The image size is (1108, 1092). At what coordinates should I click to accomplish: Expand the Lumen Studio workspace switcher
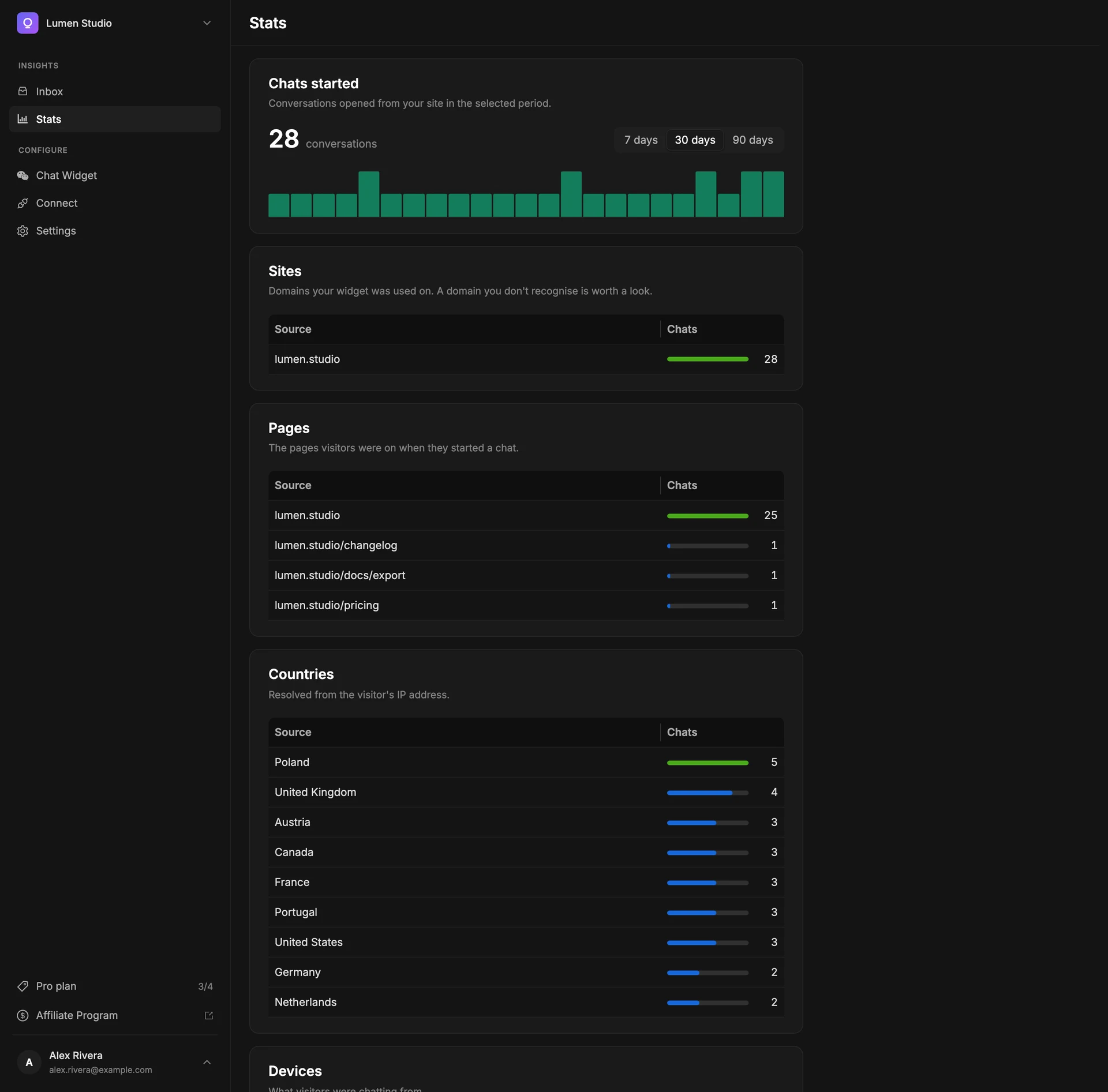pos(207,23)
